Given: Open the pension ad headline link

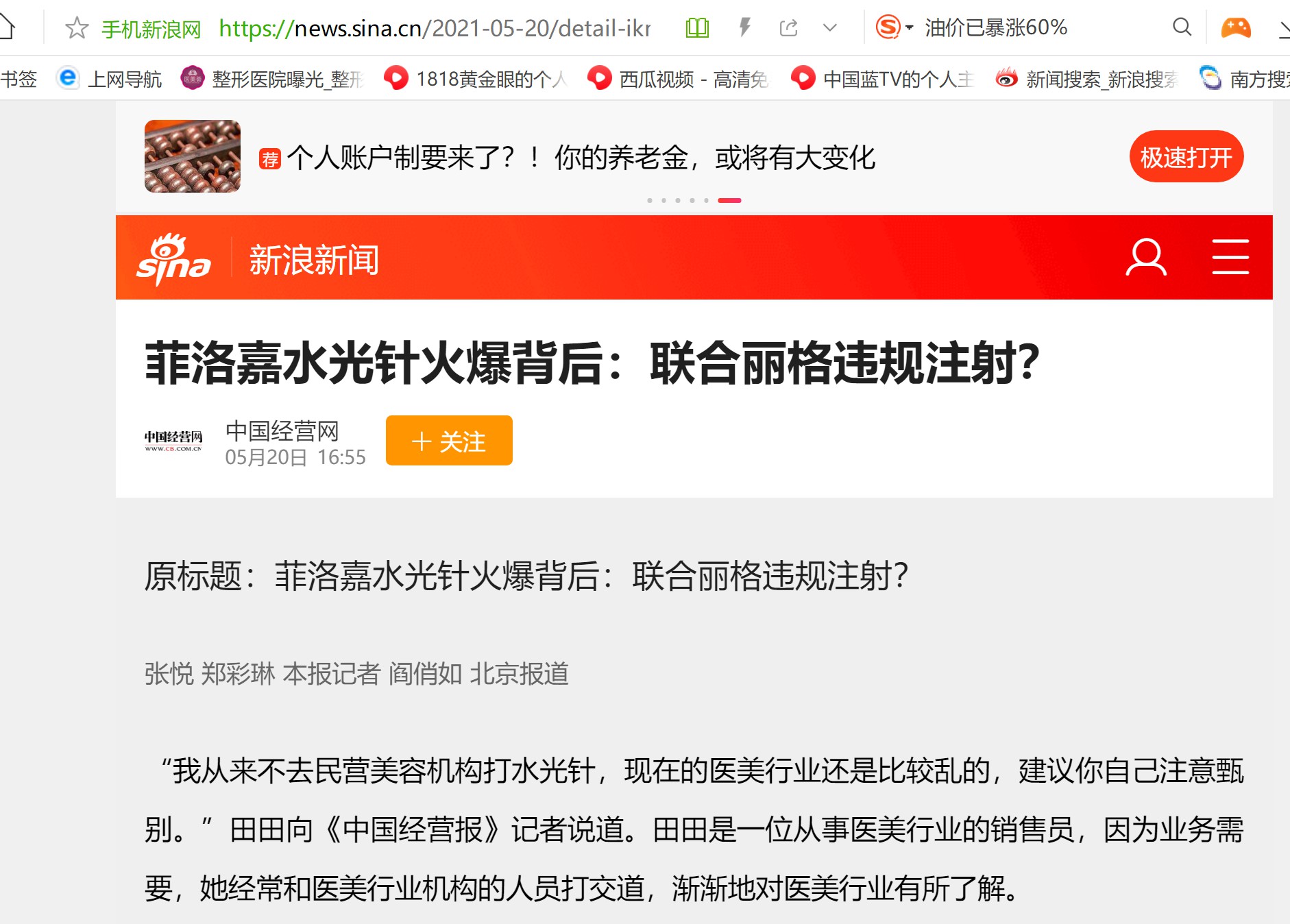Looking at the screenshot, I should (x=581, y=158).
